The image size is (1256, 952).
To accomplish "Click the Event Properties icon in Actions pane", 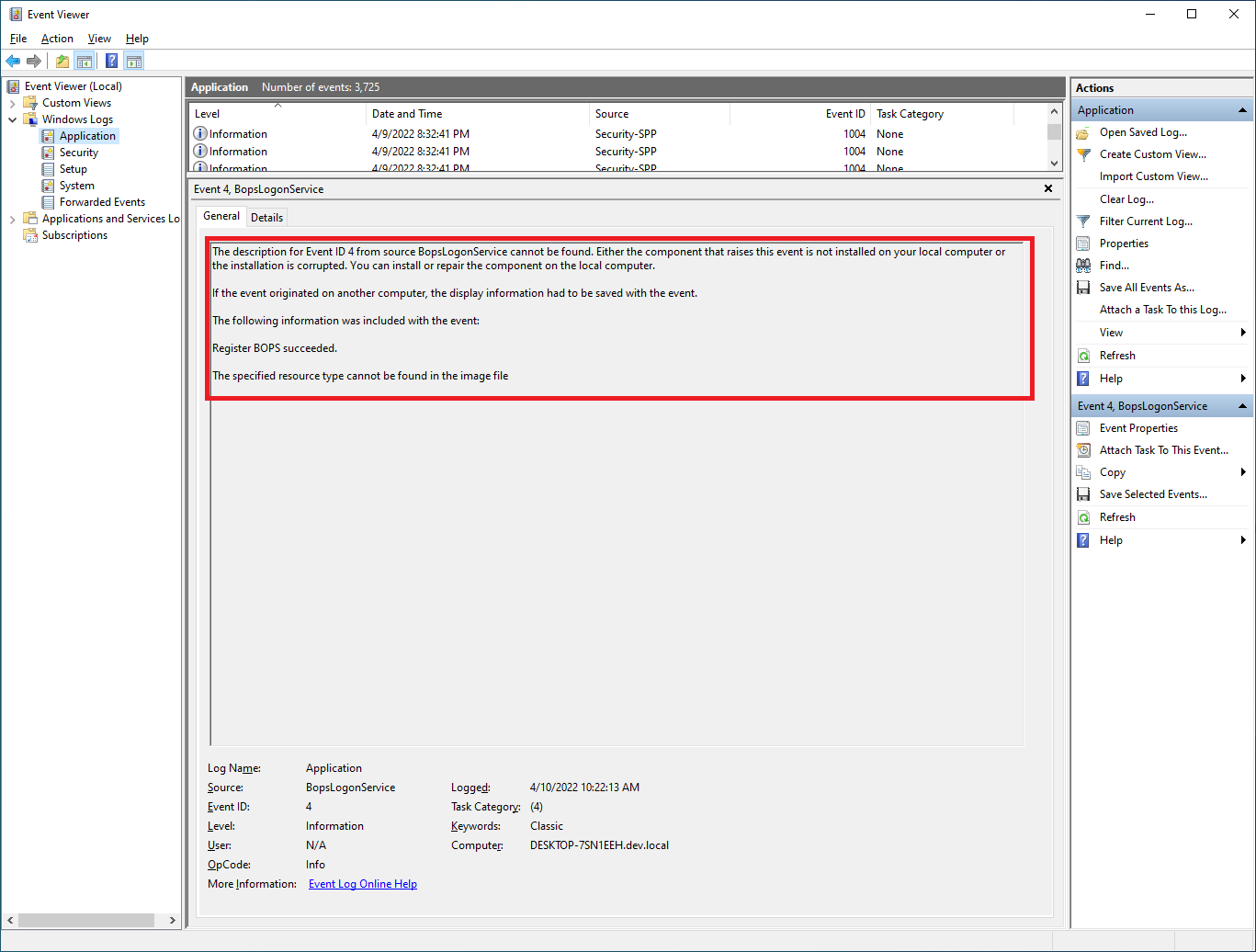I will [1083, 427].
